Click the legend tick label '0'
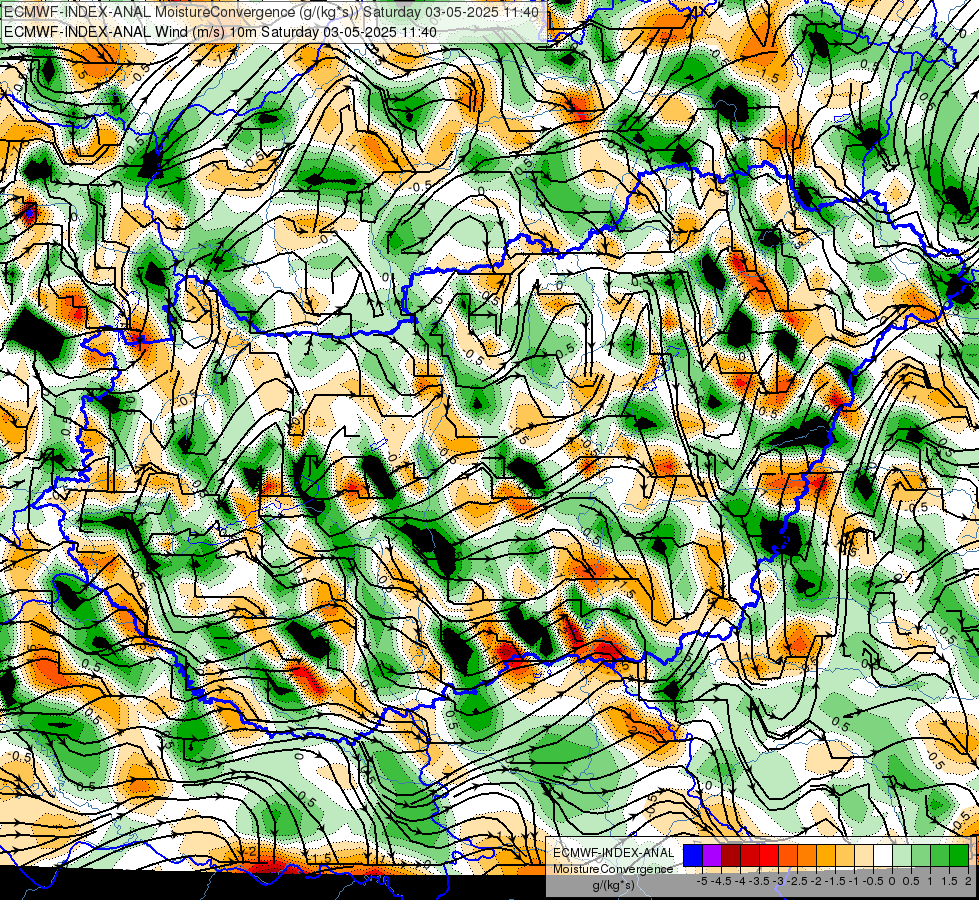This screenshot has height=900, width=979. (892, 881)
